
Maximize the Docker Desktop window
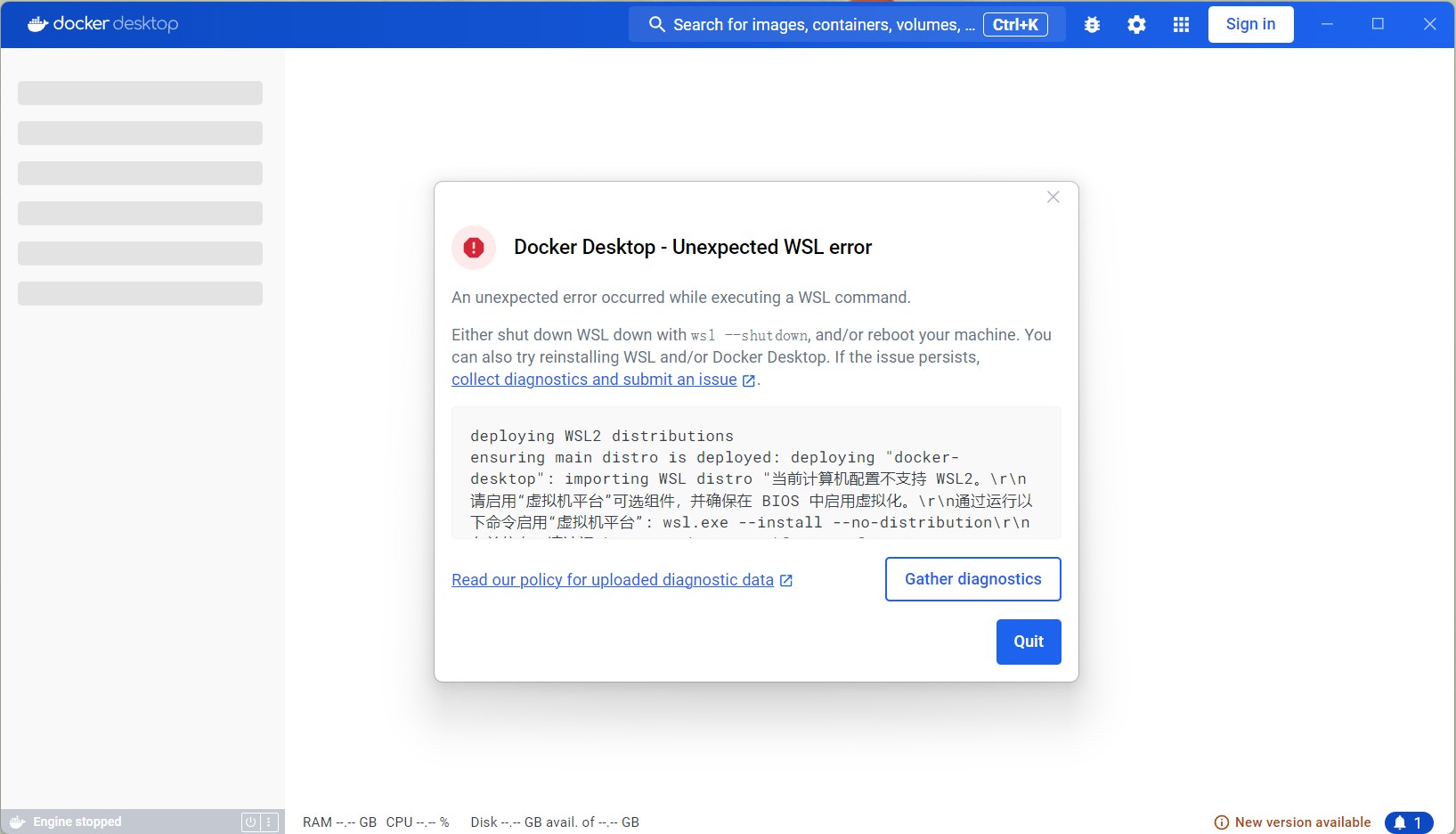[x=1378, y=24]
